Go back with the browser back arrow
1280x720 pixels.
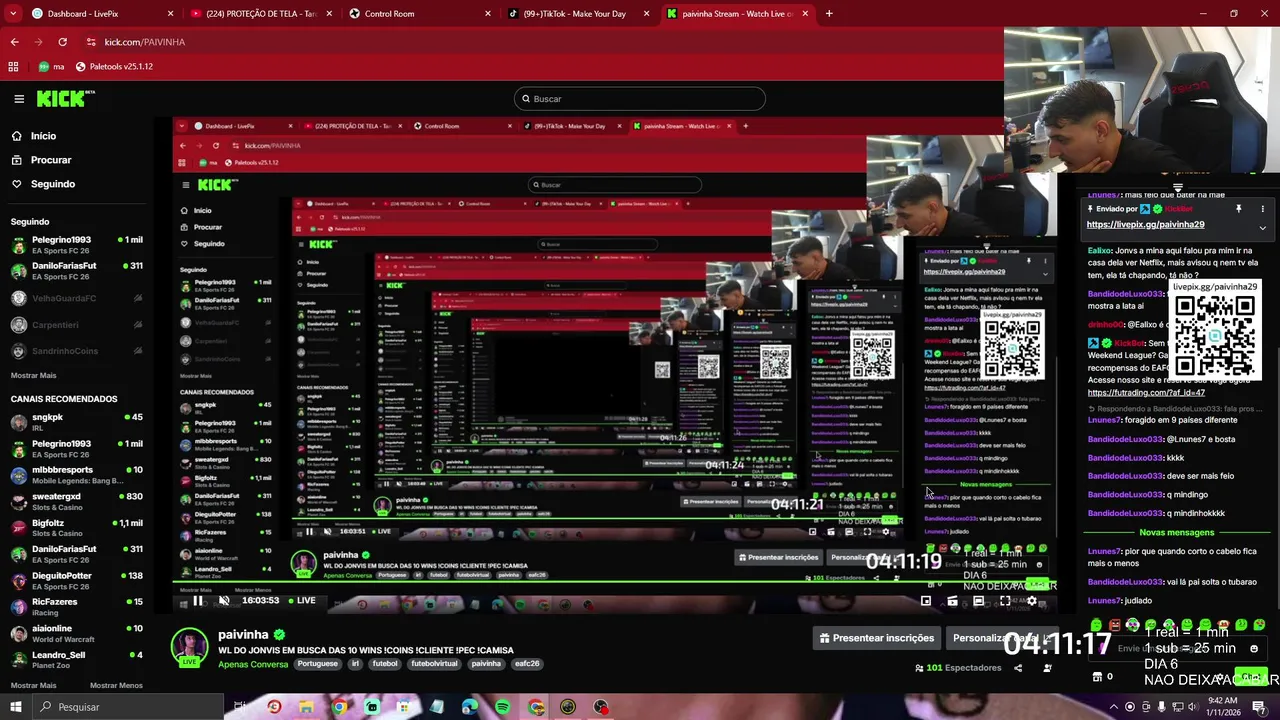[14, 42]
